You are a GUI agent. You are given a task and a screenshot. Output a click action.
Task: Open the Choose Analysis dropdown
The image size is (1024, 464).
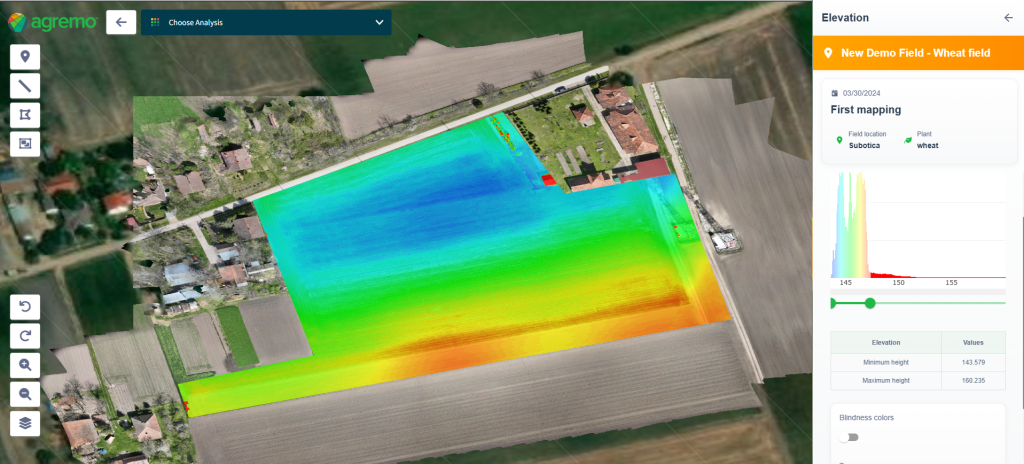coord(265,22)
